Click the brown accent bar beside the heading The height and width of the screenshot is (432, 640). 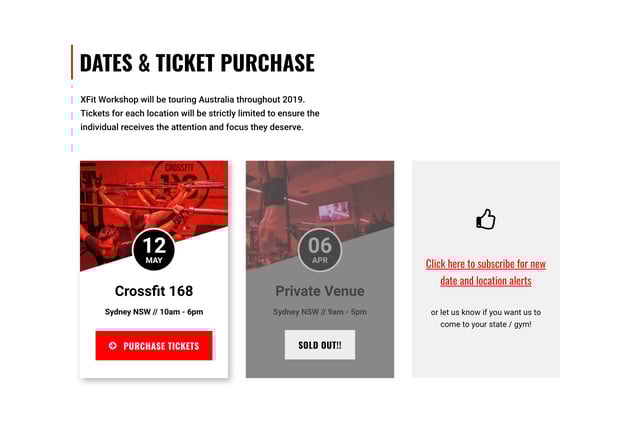point(72,62)
